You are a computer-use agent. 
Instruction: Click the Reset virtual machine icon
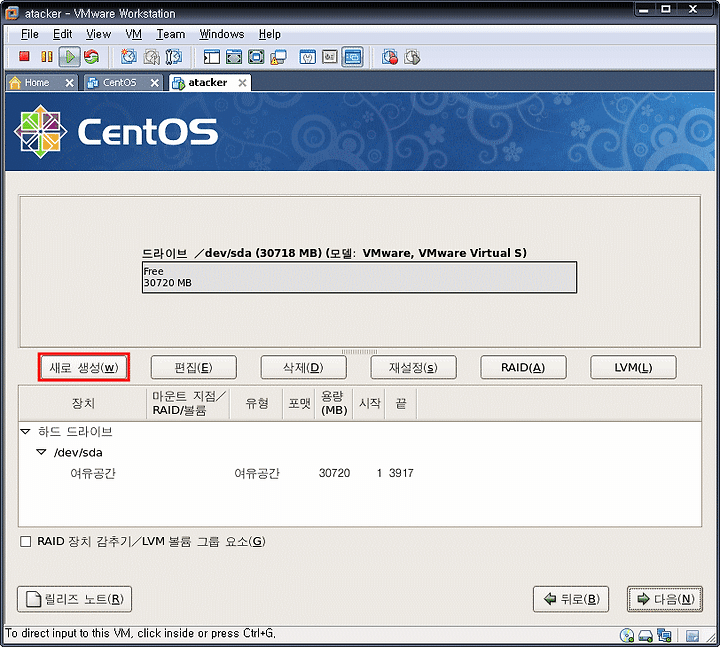tap(91, 56)
